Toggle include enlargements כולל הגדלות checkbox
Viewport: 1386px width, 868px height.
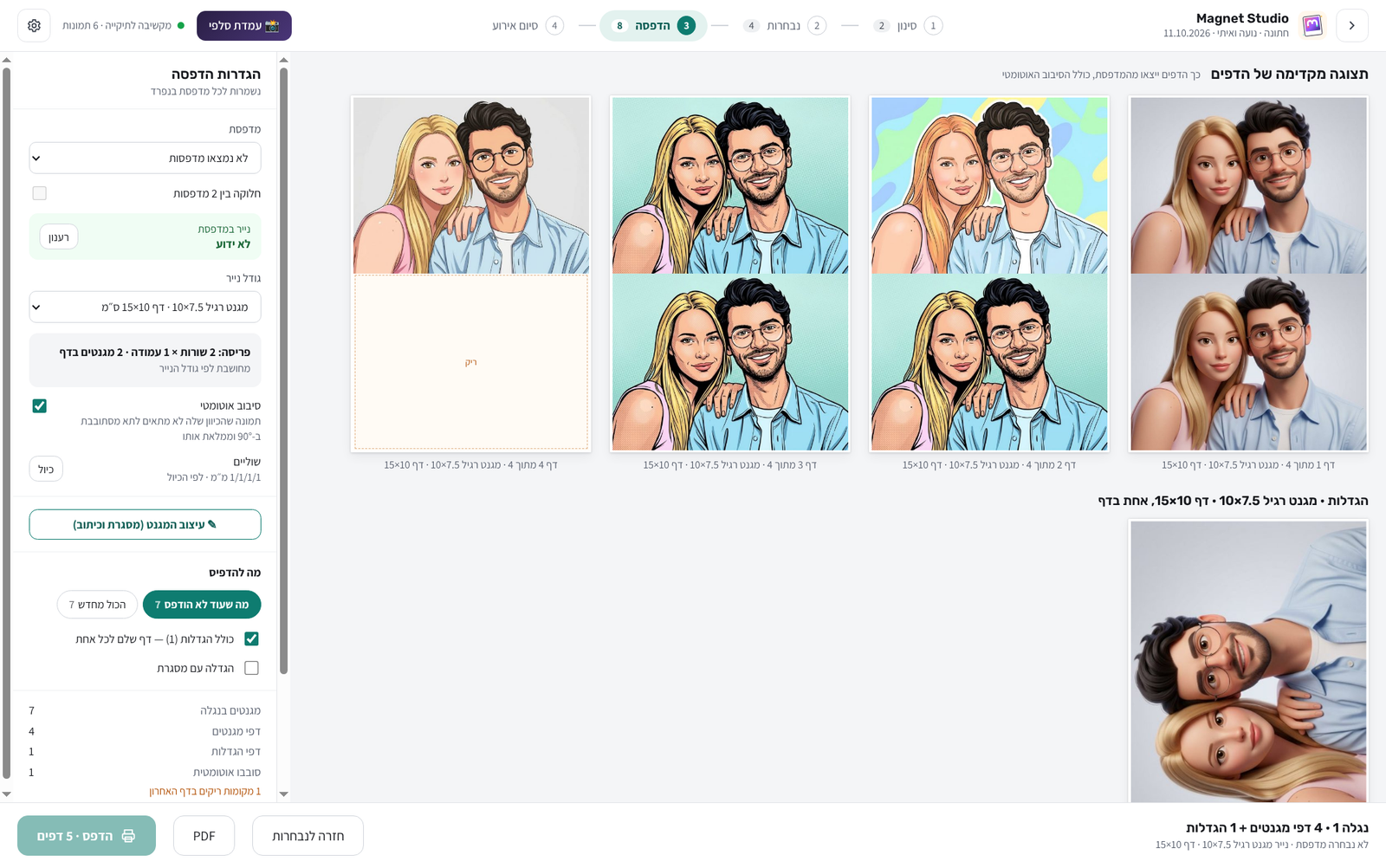(x=251, y=638)
